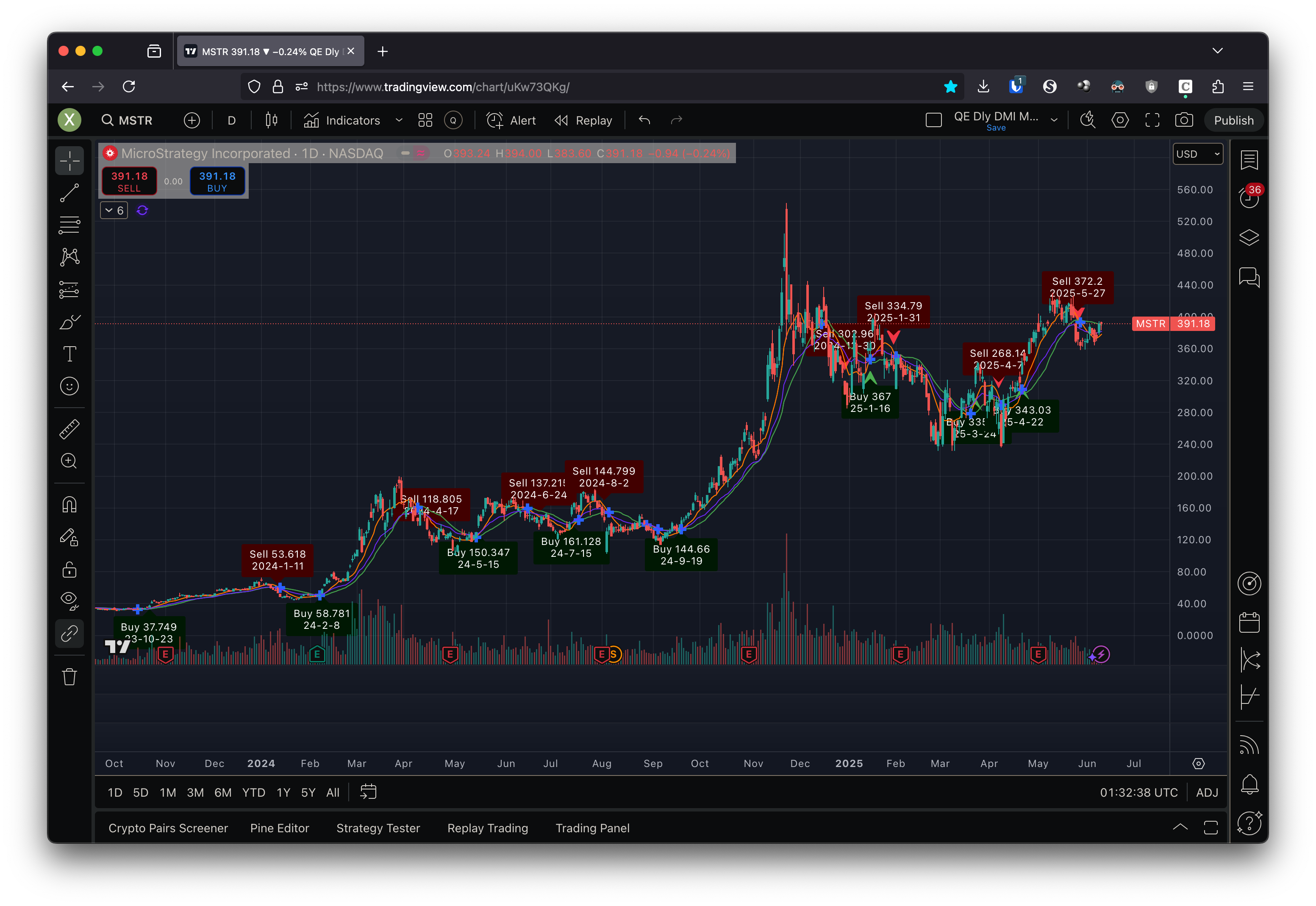Select the Text tool
Image resolution: width=1316 pixels, height=906 pixels.
[69, 354]
